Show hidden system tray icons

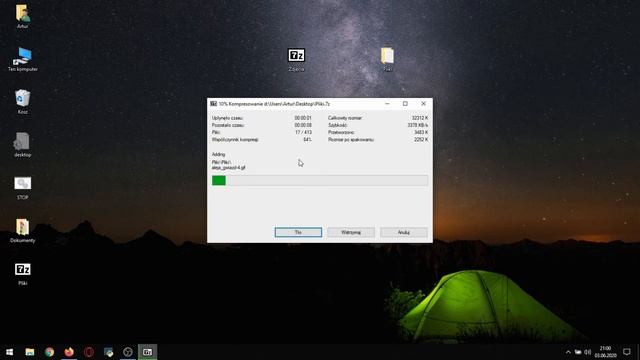coord(568,352)
